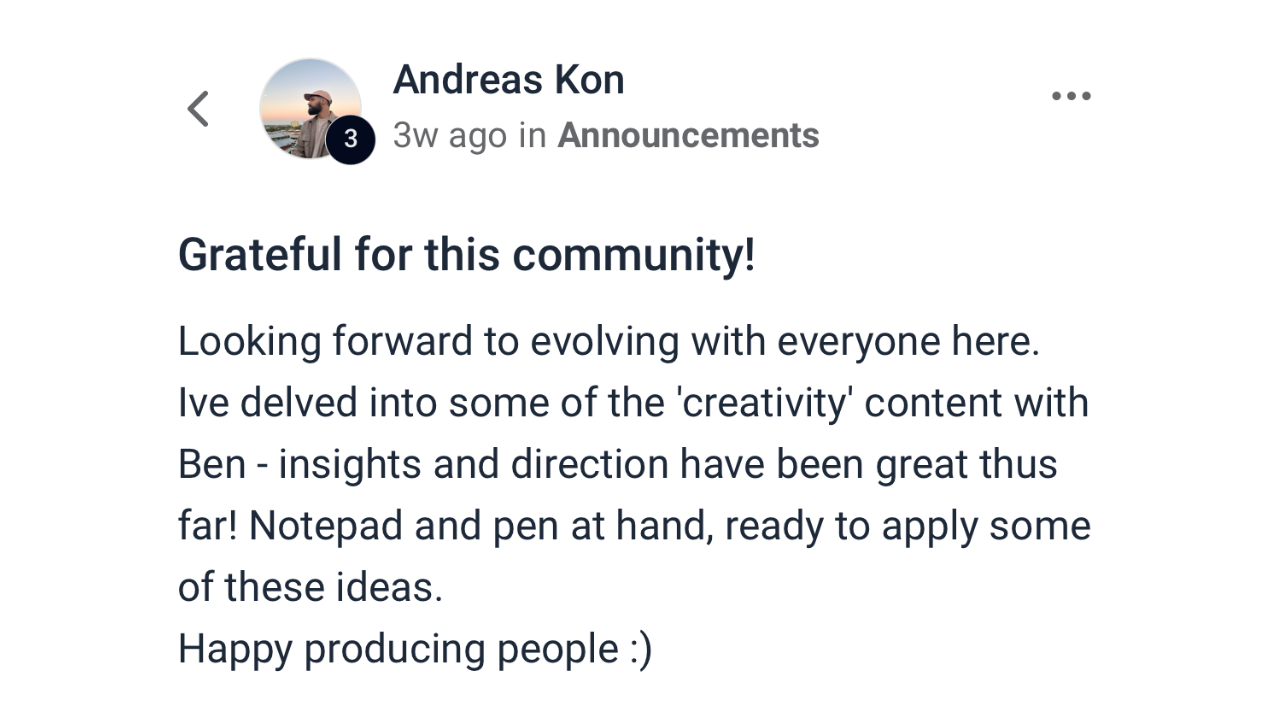The image size is (1280, 720).
Task: Click the name Ben in the post
Action: [212, 465]
